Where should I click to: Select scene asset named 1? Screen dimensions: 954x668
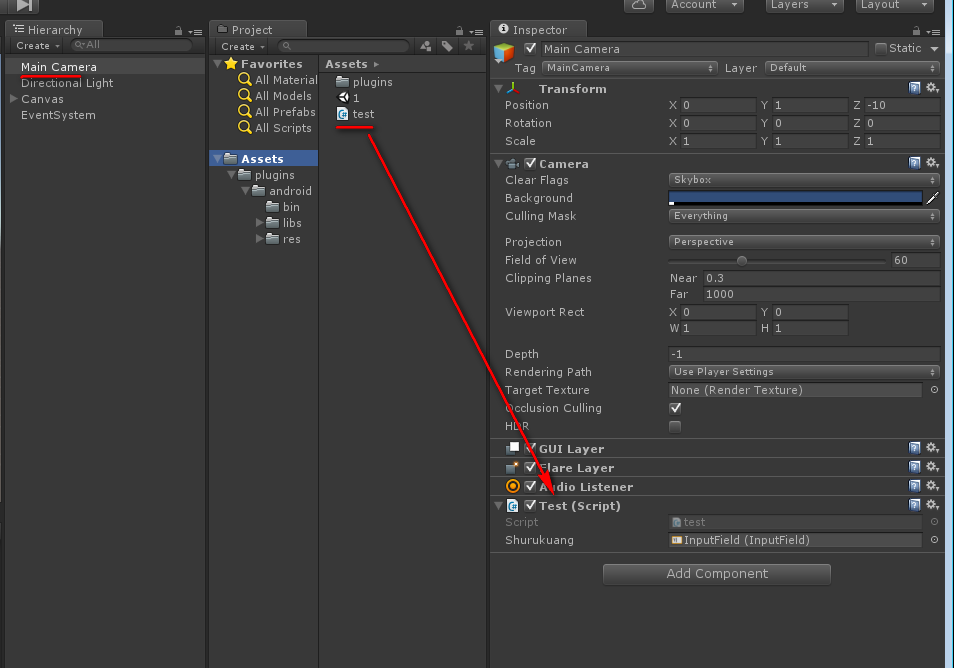coord(348,97)
